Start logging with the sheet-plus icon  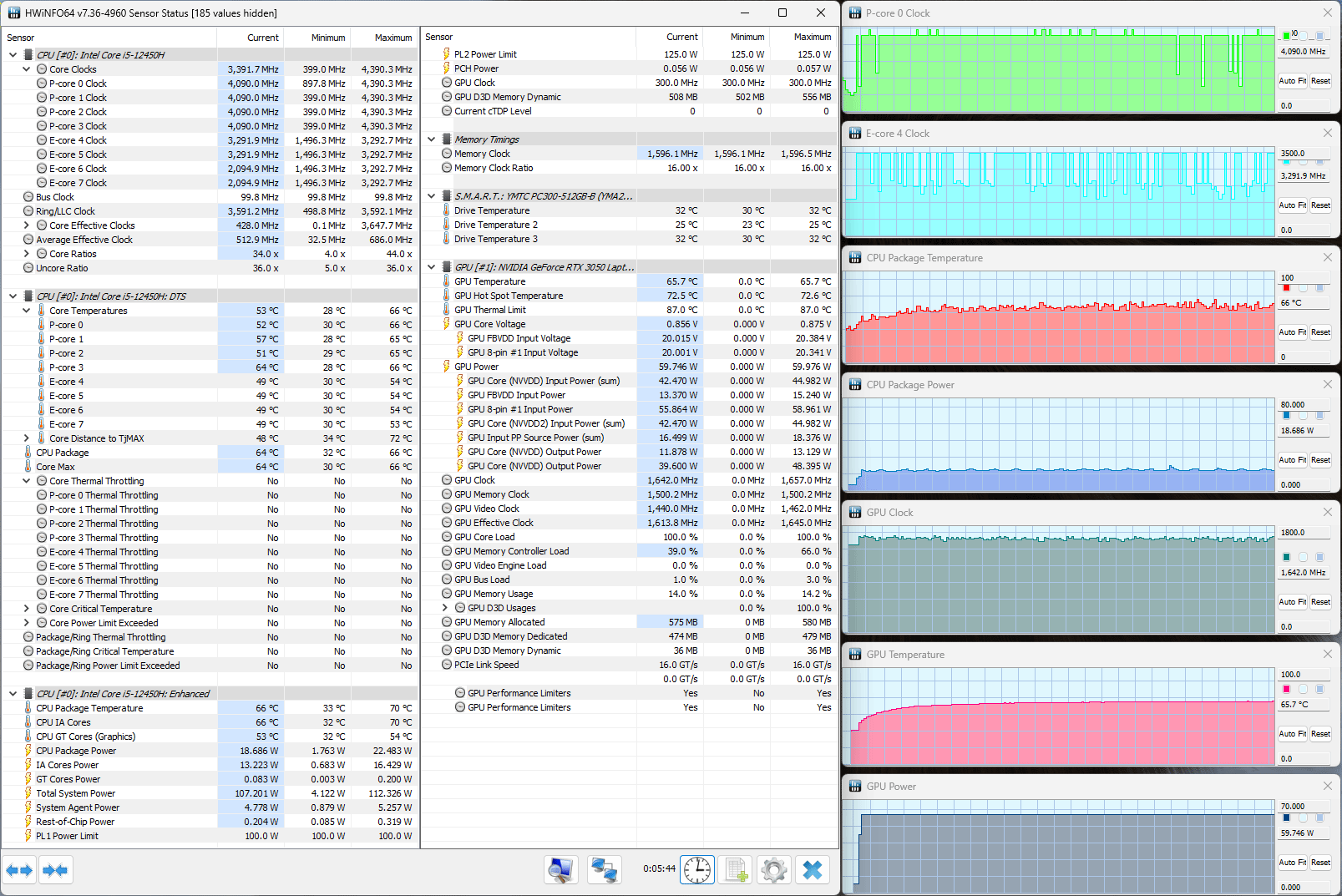[736, 870]
